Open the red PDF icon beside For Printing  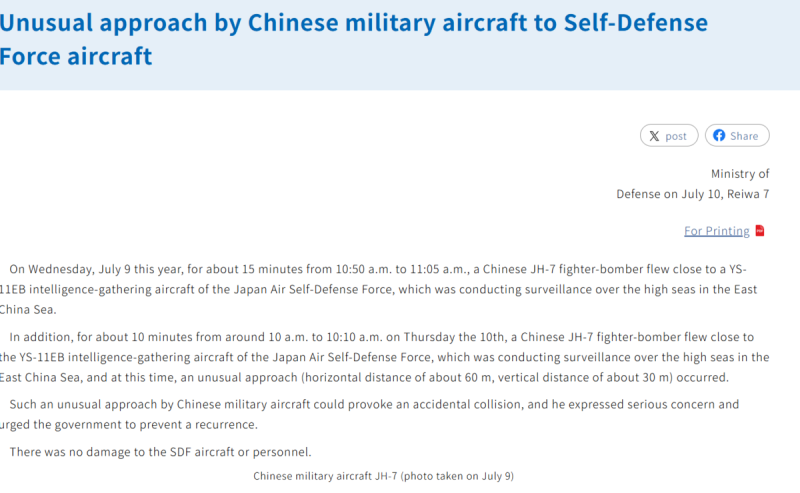point(760,231)
